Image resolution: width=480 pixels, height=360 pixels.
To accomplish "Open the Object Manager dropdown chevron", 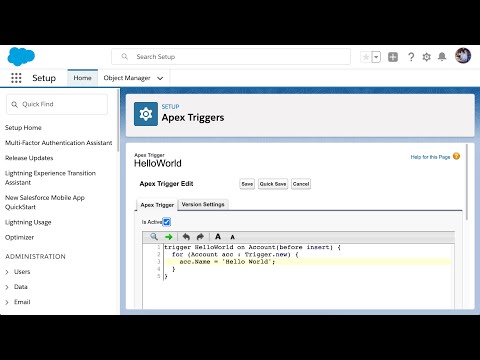I will 160,78.
